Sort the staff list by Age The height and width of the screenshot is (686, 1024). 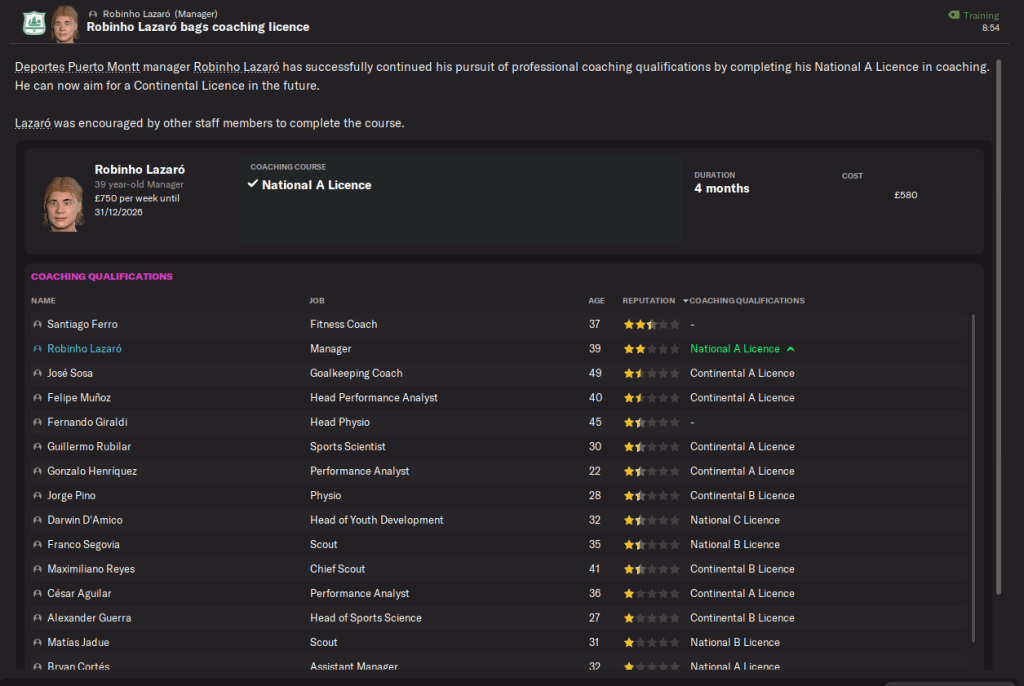596,301
